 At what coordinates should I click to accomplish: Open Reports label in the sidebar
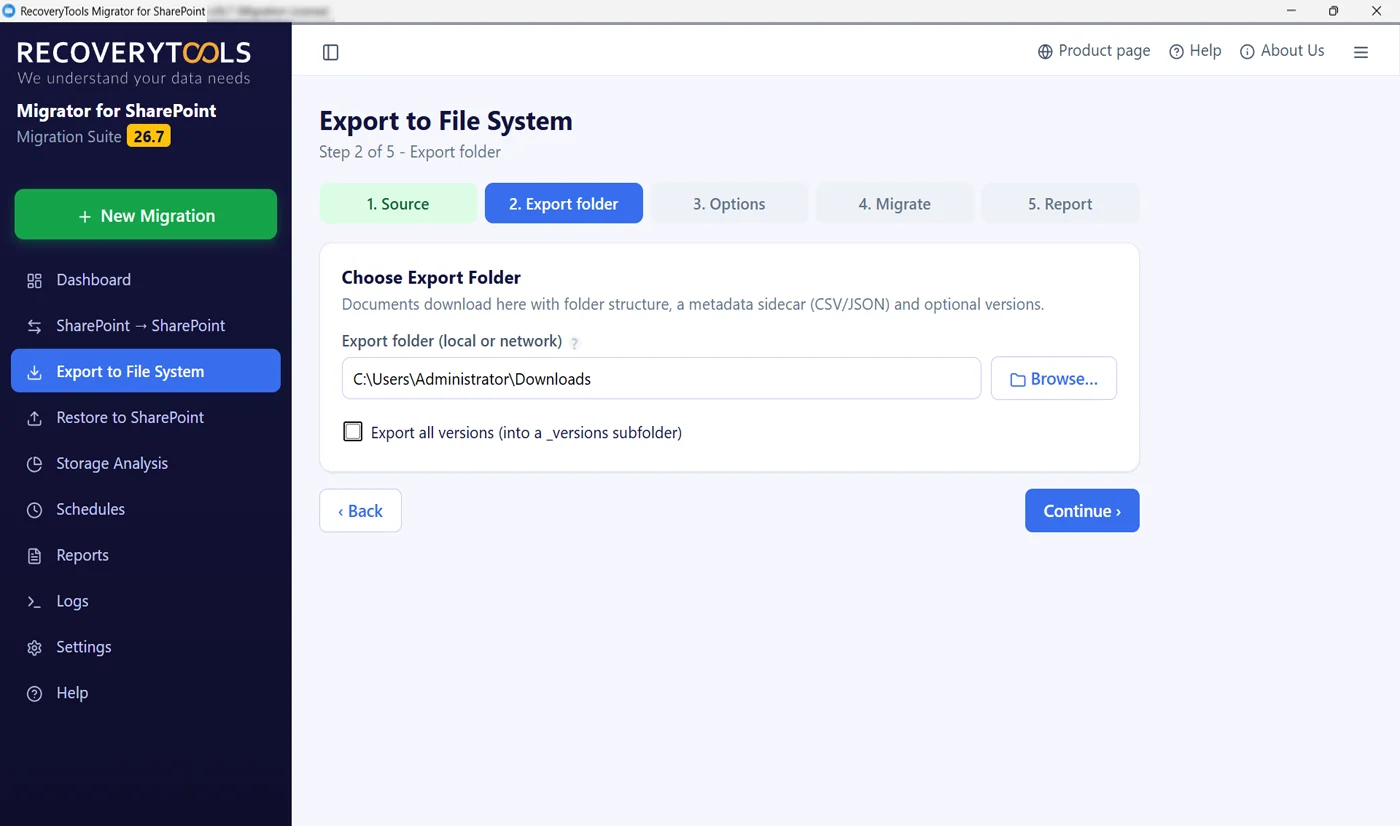82,556
